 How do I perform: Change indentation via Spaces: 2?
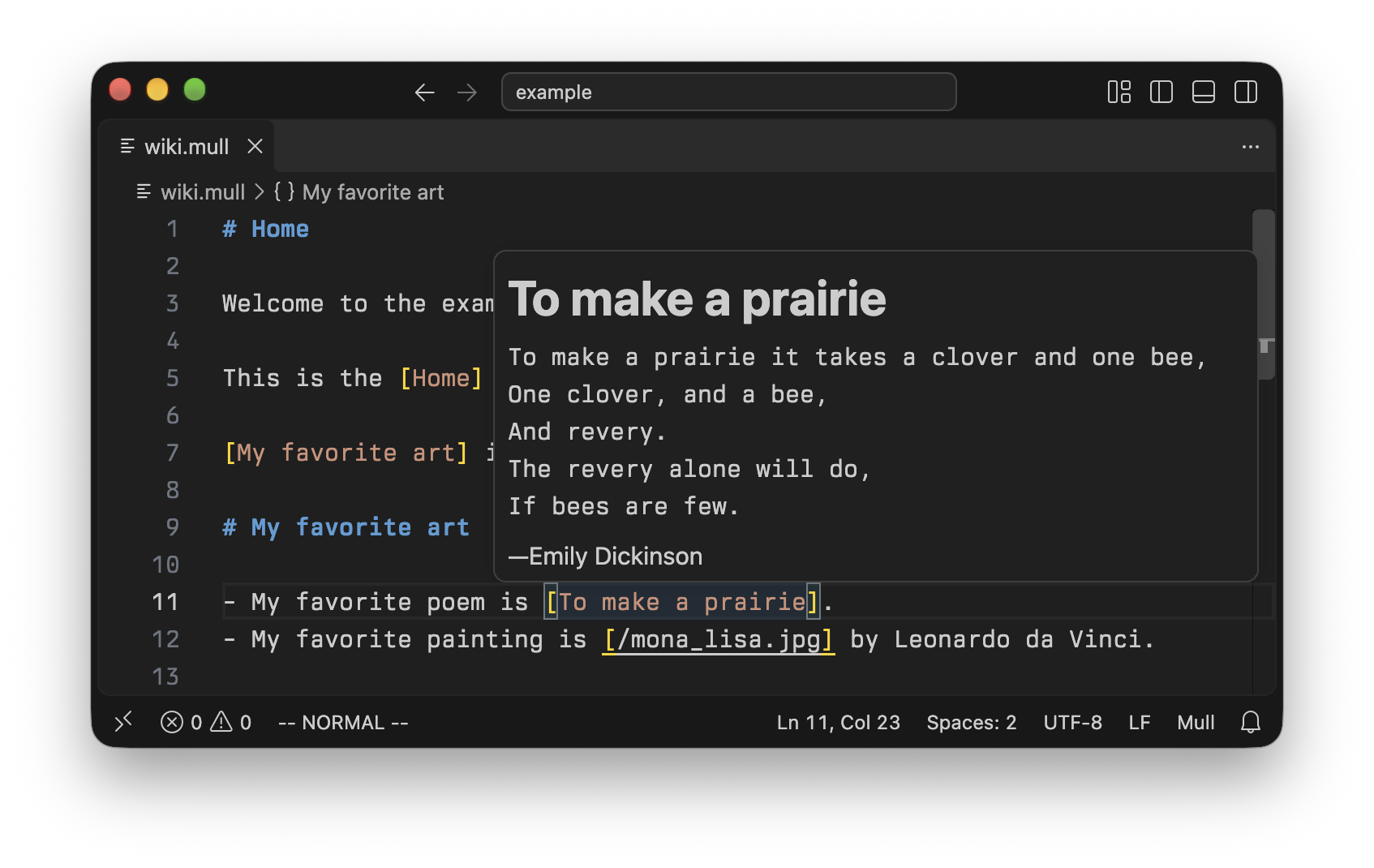[972, 723]
